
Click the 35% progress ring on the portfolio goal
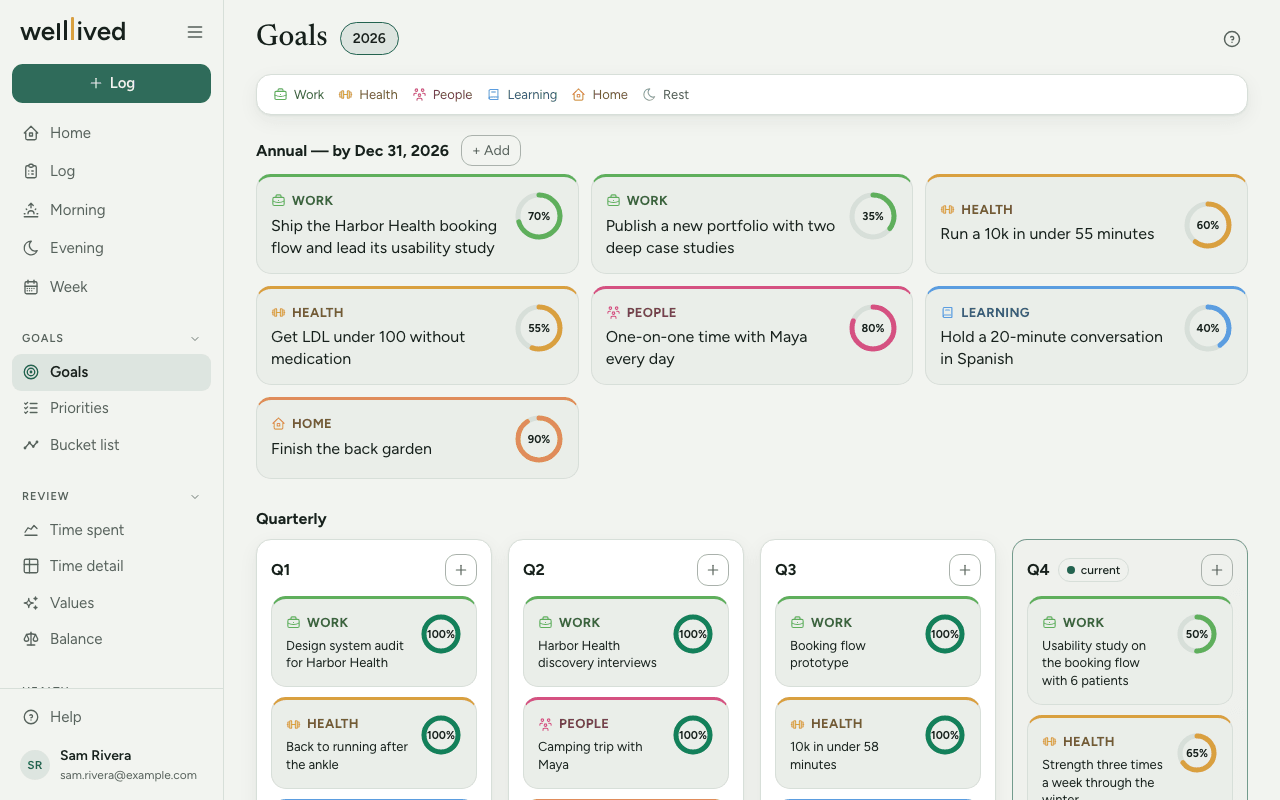(873, 216)
